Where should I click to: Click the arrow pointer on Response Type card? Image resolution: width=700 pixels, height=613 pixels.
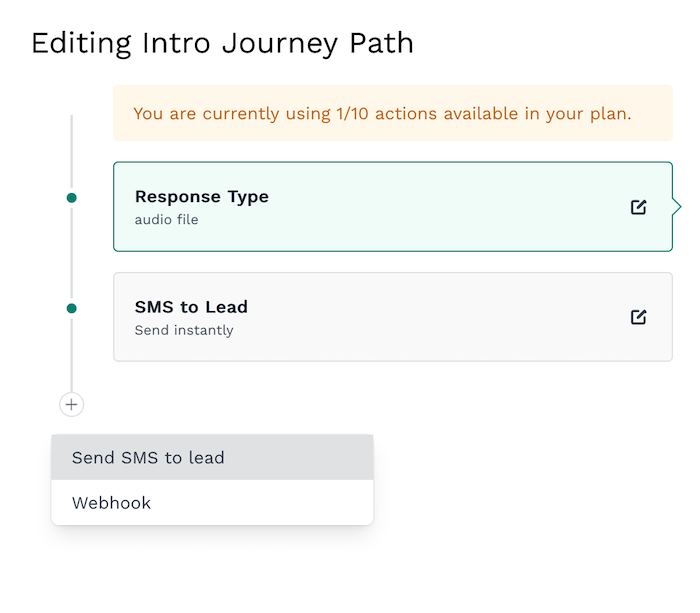pos(678,207)
